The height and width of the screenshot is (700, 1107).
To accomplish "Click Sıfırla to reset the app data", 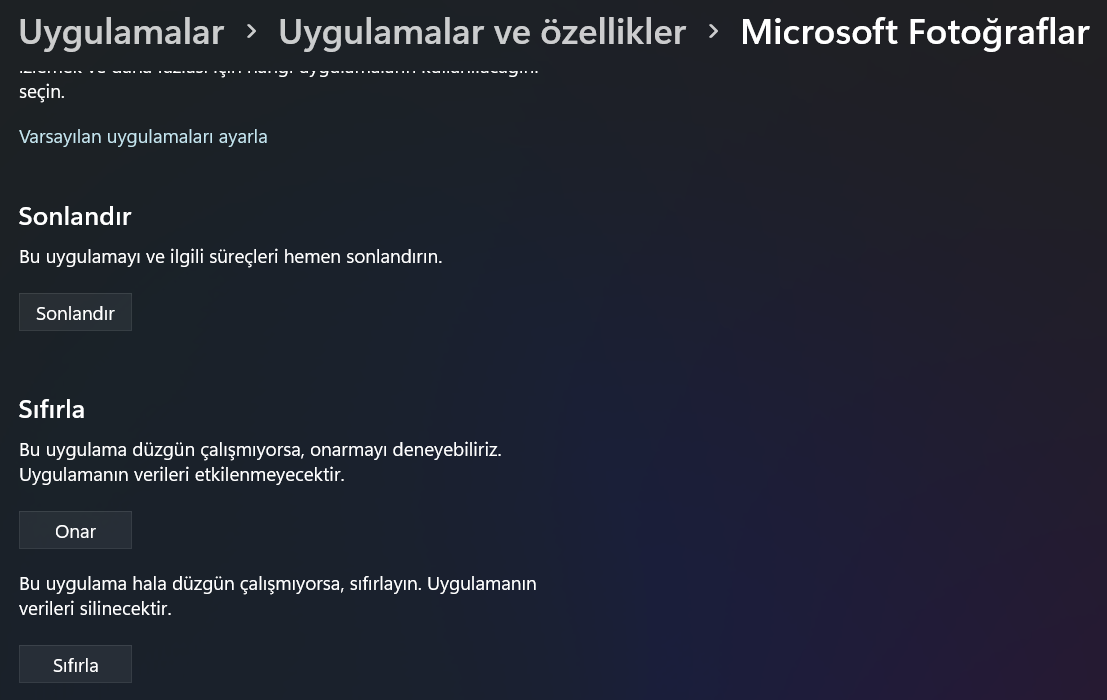I will [x=75, y=664].
